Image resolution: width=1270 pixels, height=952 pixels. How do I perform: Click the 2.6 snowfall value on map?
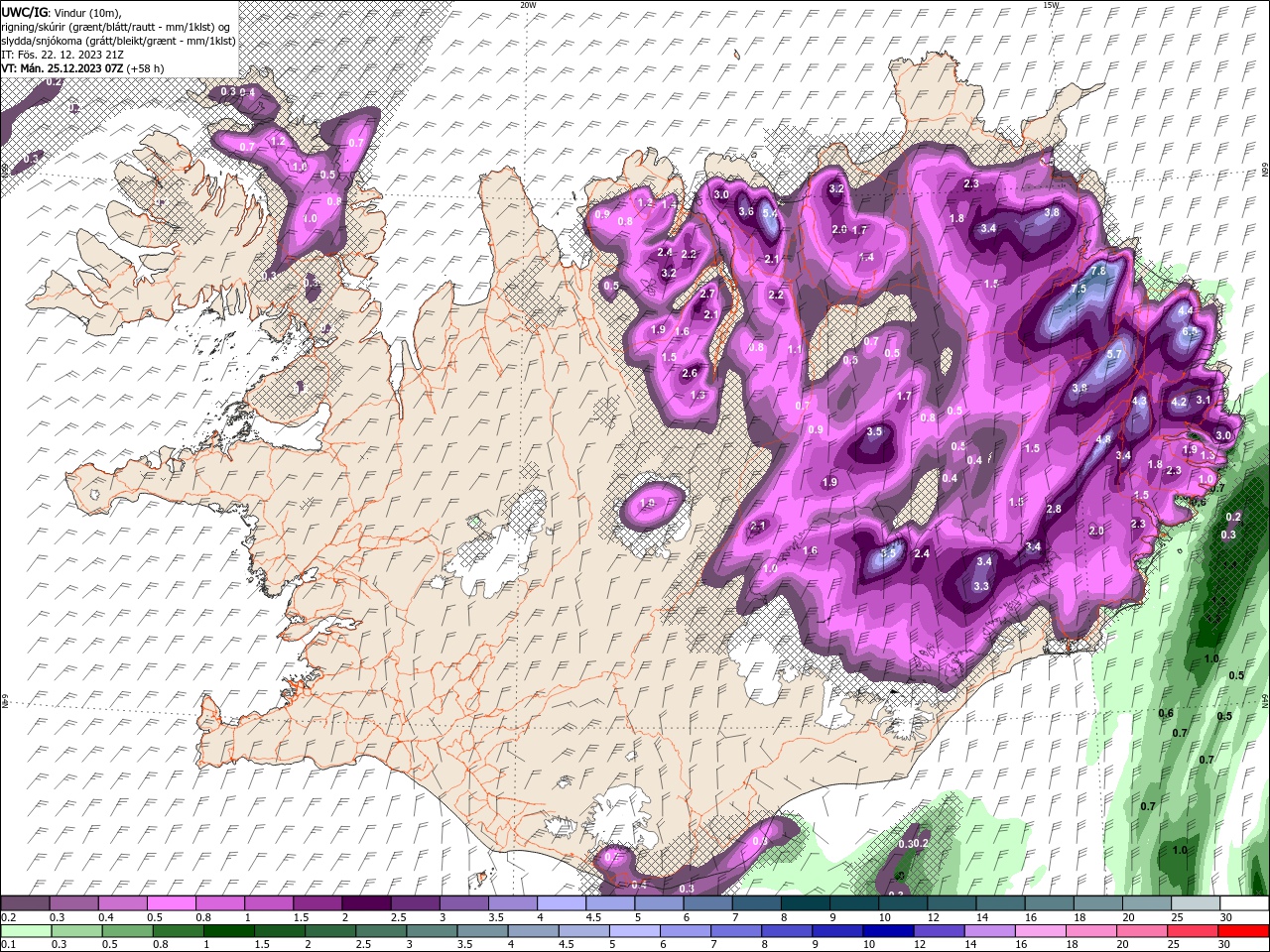click(690, 373)
